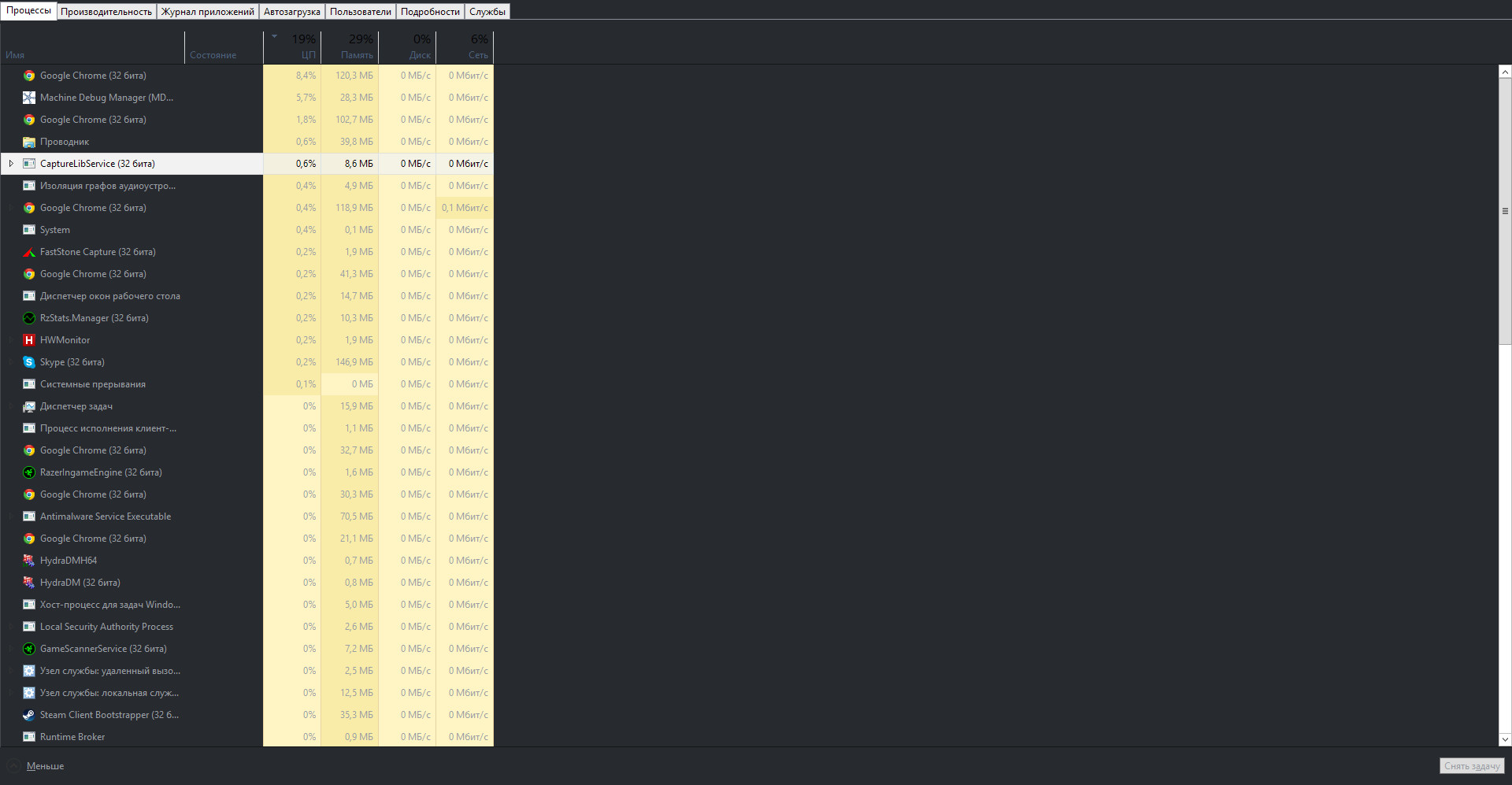Screen dimensions: 1512x785
Task: Sort processes by the ЦП column header
Action: coord(292,47)
